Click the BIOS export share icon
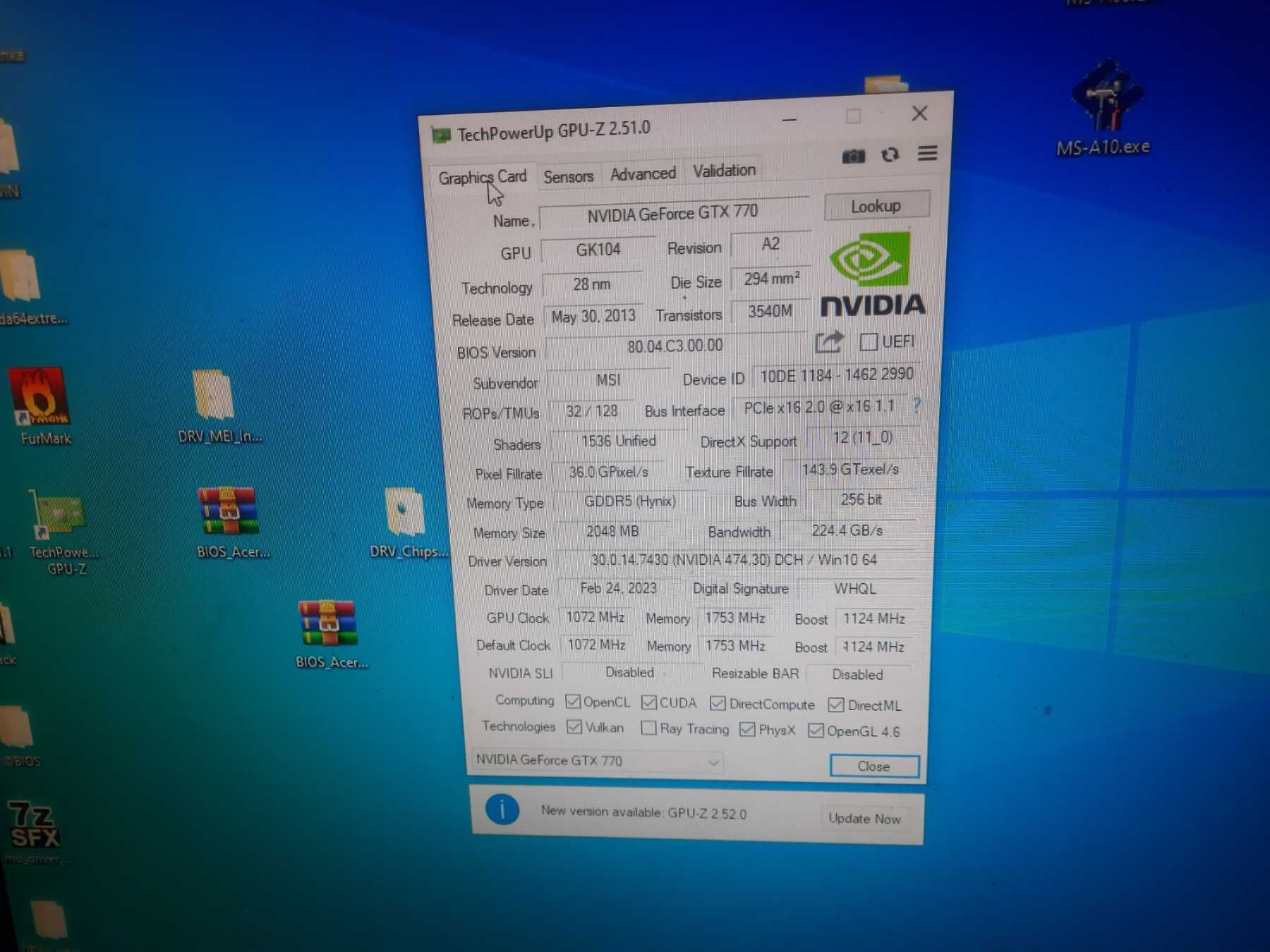1270x952 pixels. pyautogui.click(x=829, y=342)
